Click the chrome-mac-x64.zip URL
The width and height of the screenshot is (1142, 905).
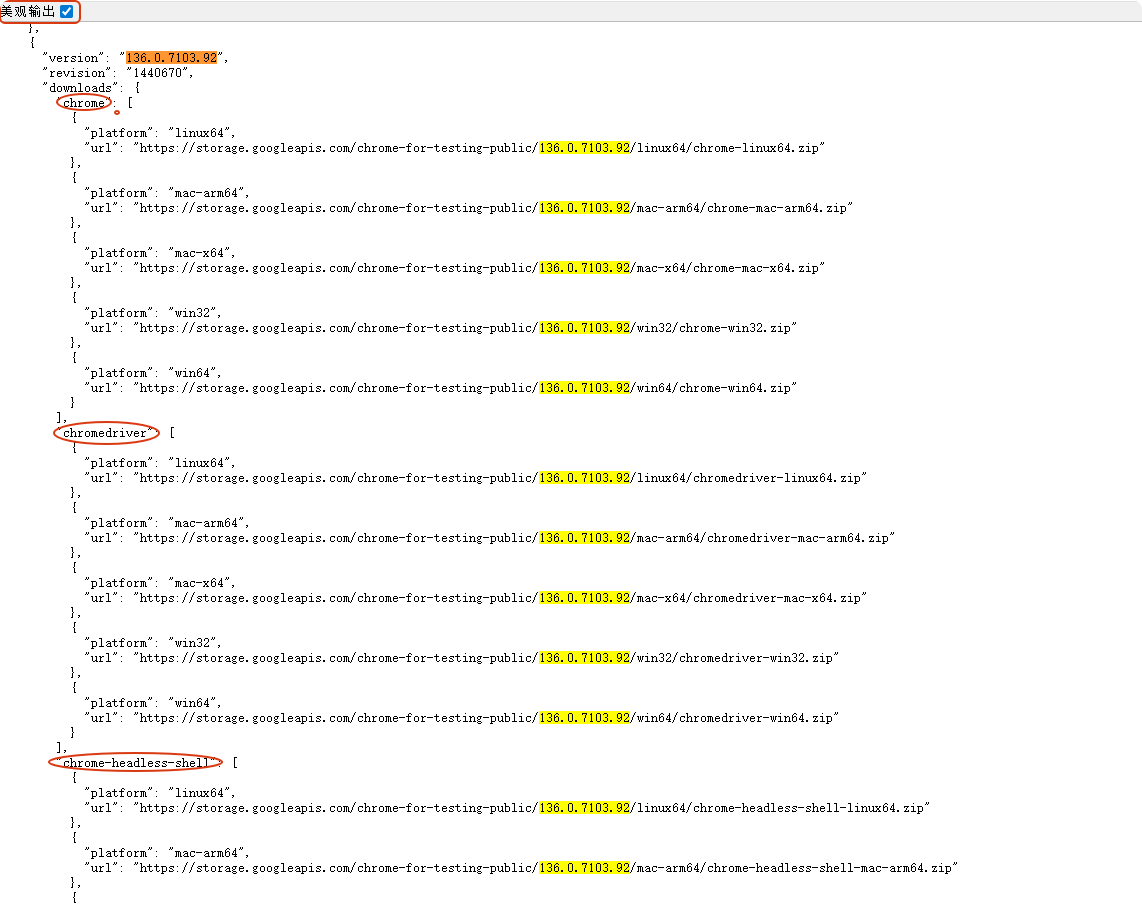[x=479, y=268]
